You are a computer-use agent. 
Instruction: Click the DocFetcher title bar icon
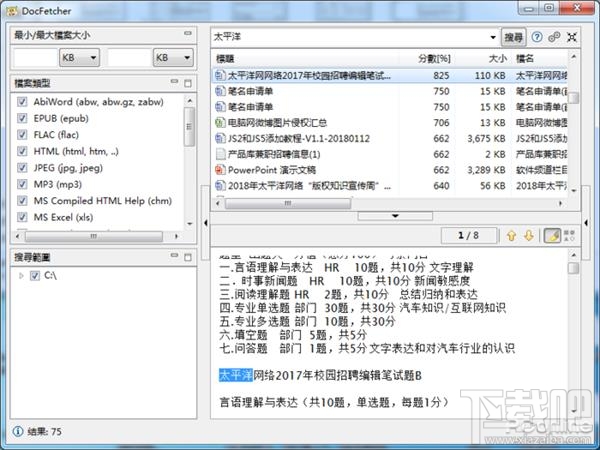pos(12,11)
